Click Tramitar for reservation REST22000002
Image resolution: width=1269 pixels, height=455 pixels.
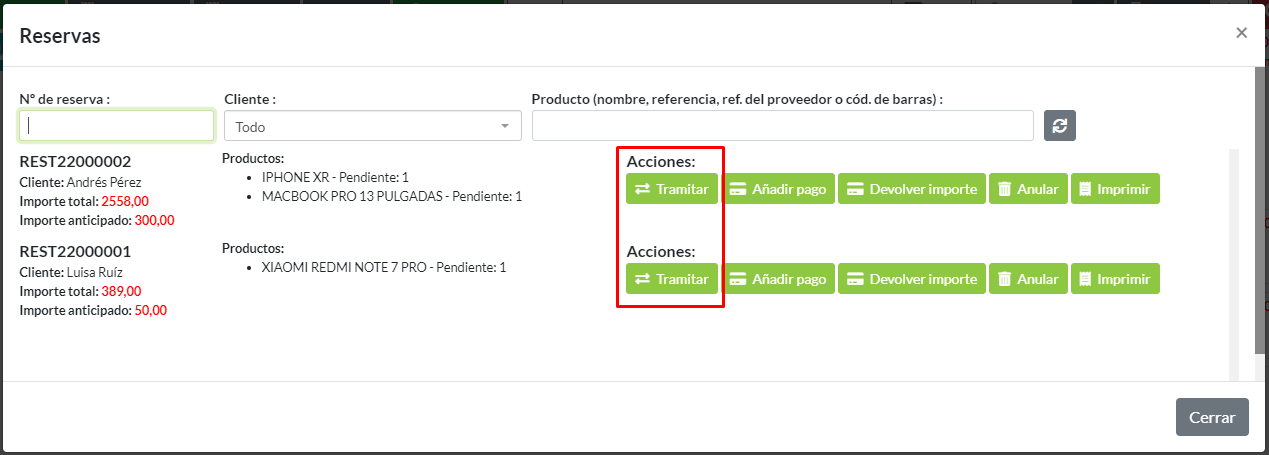[672, 189]
